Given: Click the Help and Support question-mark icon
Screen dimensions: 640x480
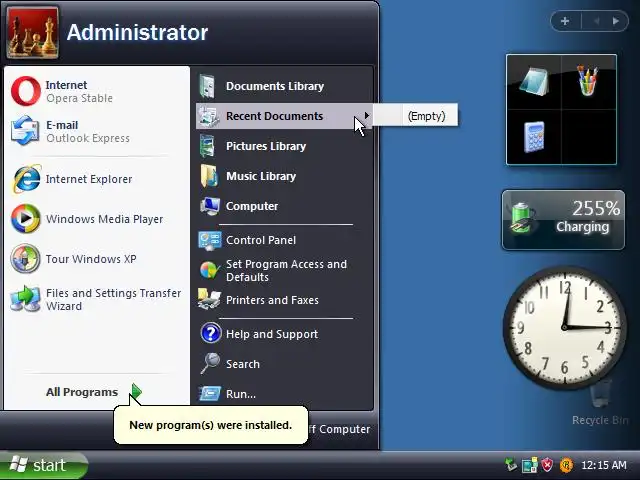Looking at the screenshot, I should [211, 333].
